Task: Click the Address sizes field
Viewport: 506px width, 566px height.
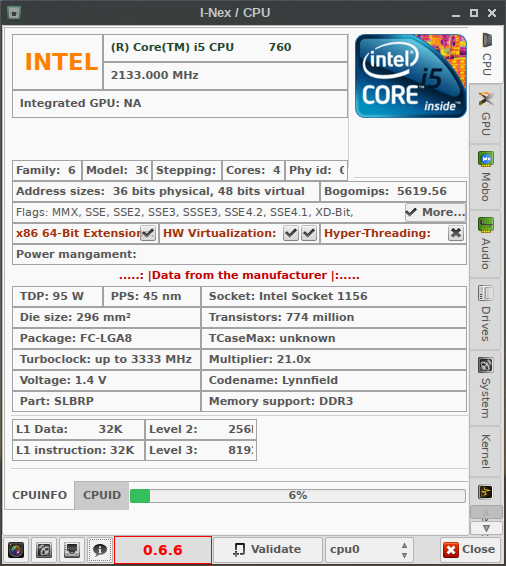Action: (166, 191)
